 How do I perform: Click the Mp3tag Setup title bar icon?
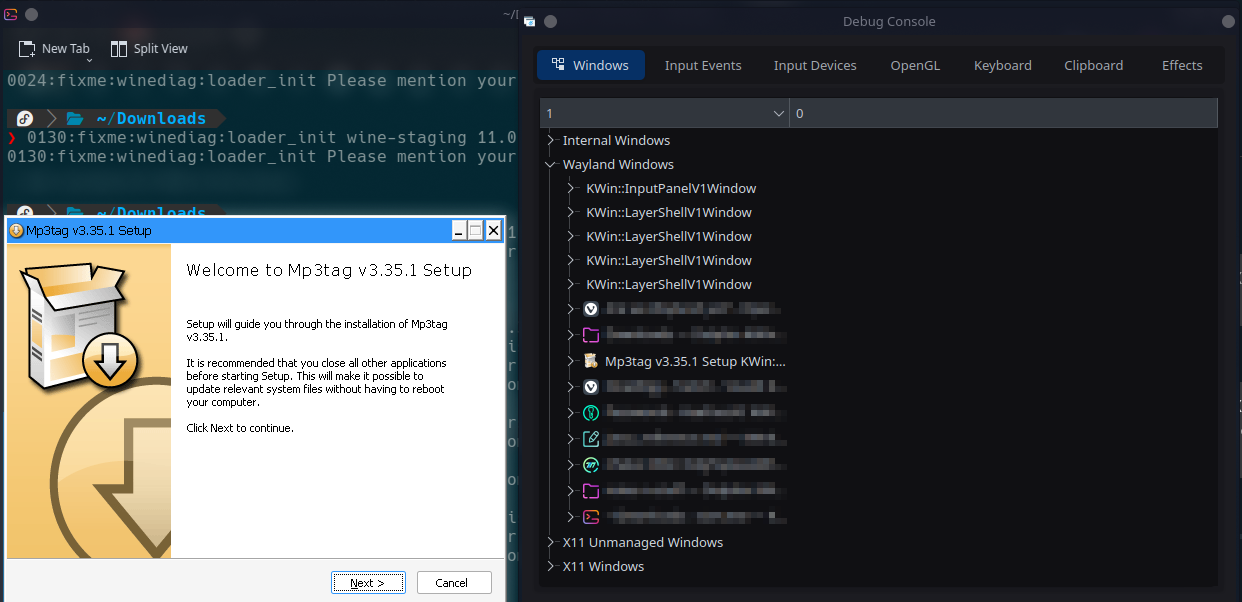click(16, 231)
